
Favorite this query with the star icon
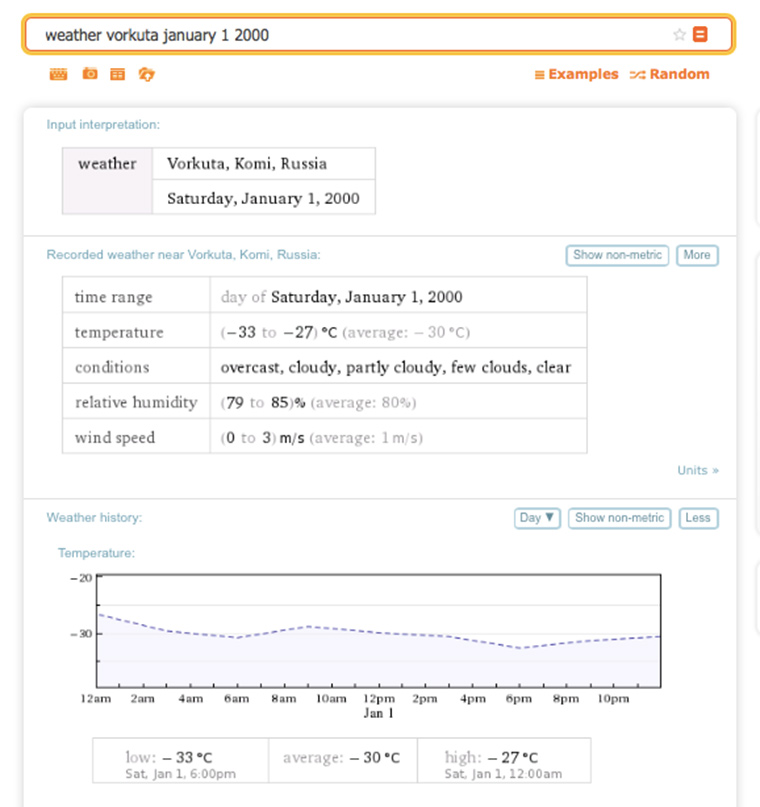click(x=679, y=34)
